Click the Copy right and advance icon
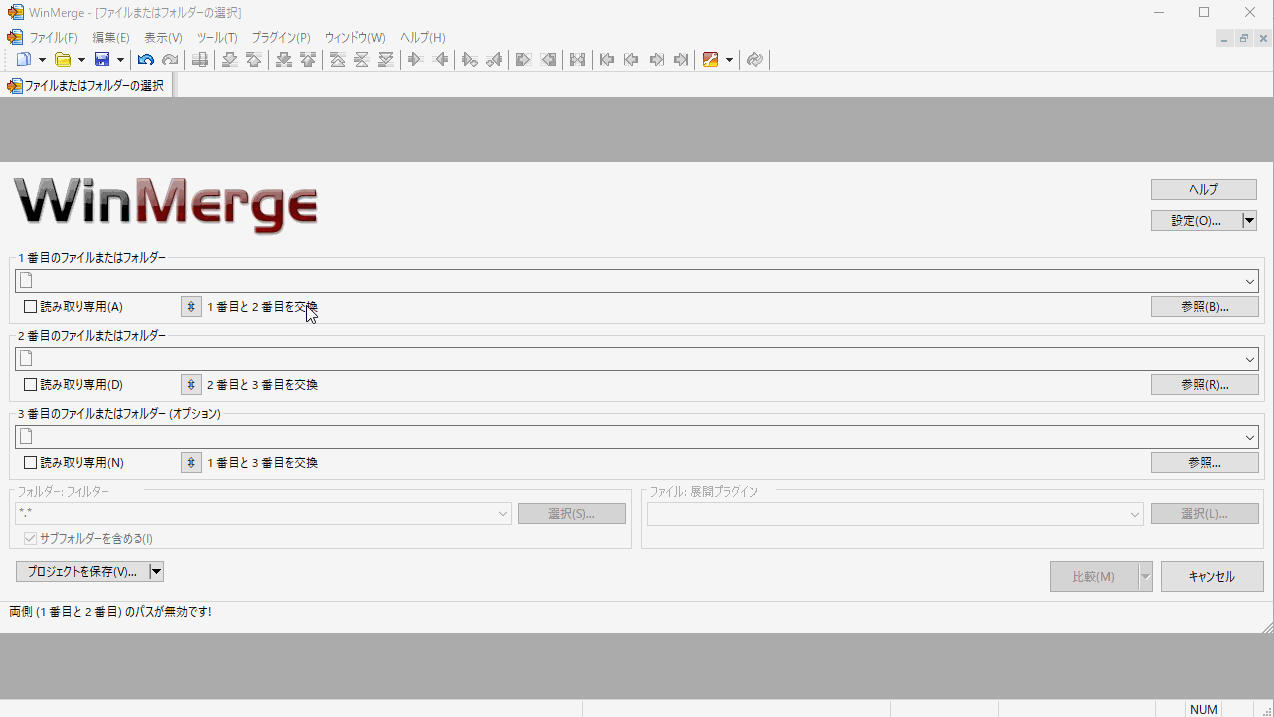 tap(470, 60)
